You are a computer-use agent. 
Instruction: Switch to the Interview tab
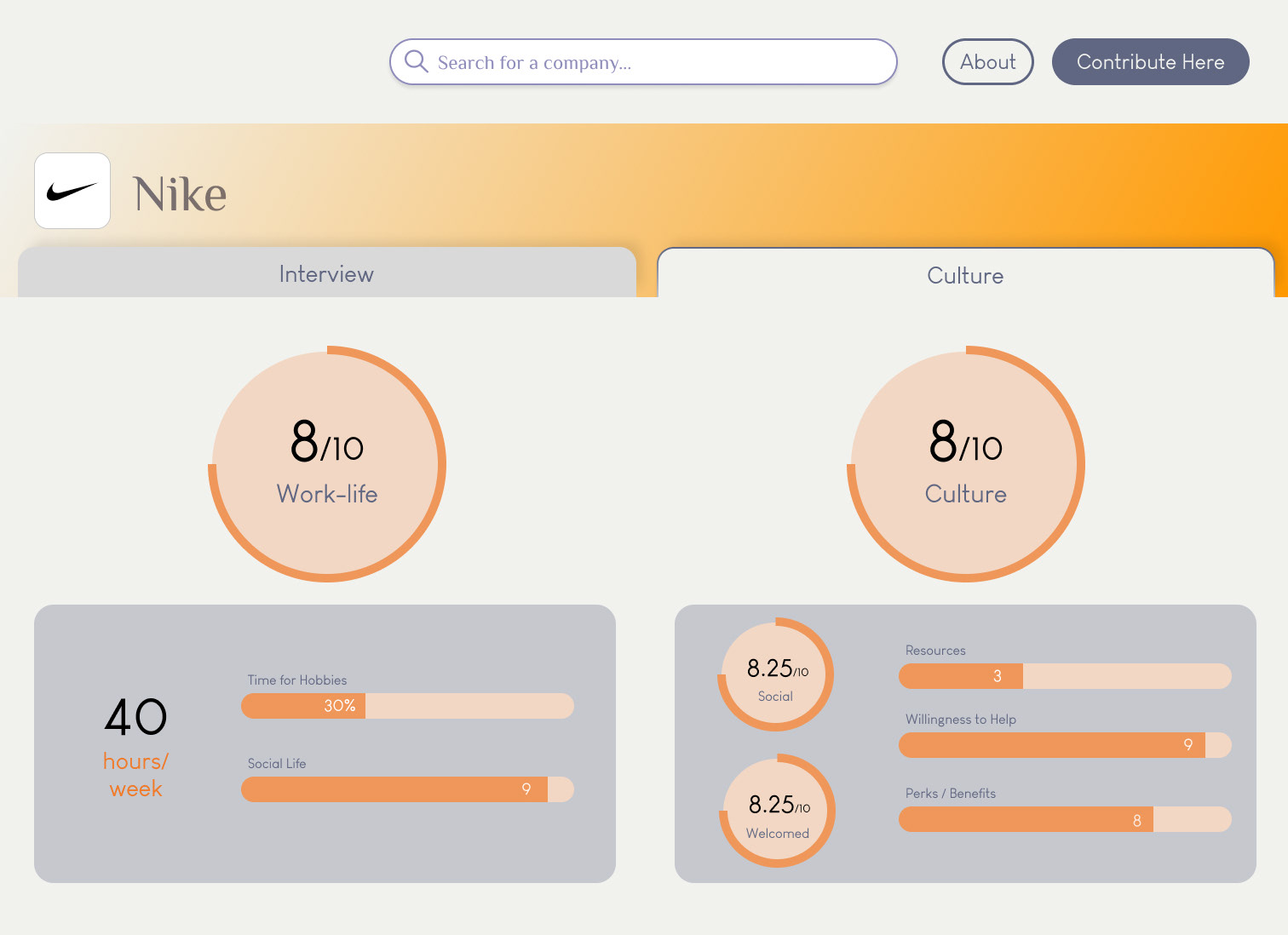[x=327, y=273]
